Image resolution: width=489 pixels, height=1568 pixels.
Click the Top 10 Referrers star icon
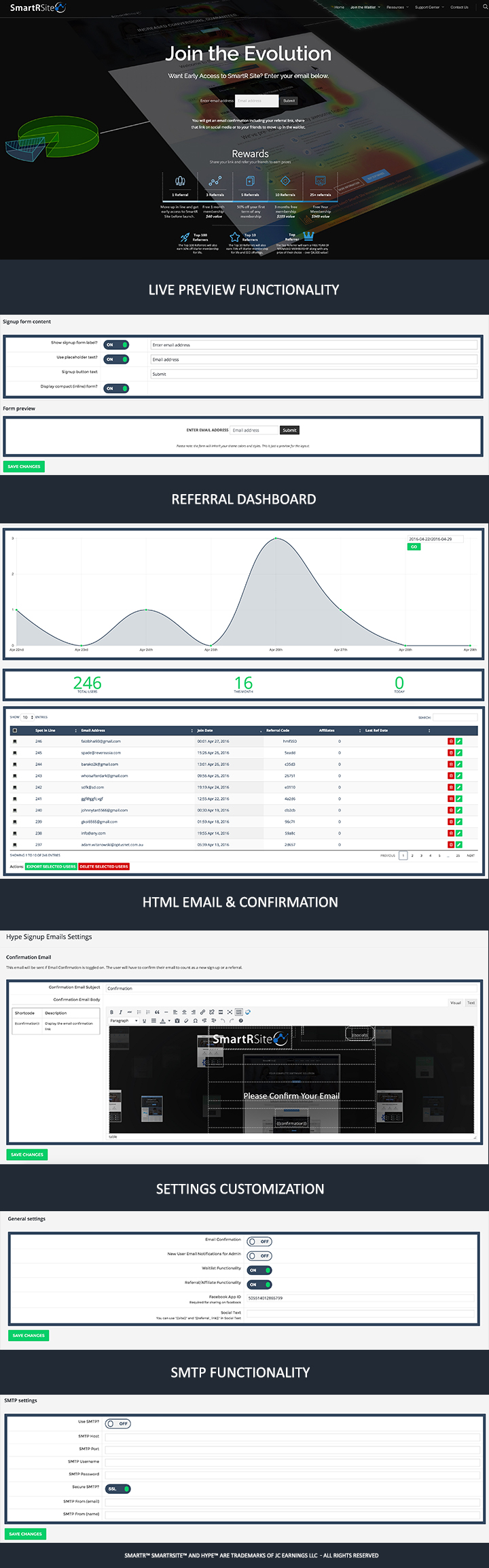234,237
